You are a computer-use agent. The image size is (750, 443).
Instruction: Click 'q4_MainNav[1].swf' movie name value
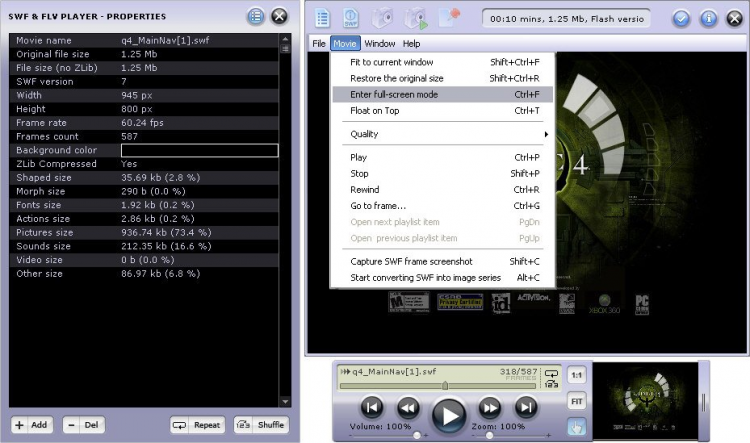[x=165, y=41]
